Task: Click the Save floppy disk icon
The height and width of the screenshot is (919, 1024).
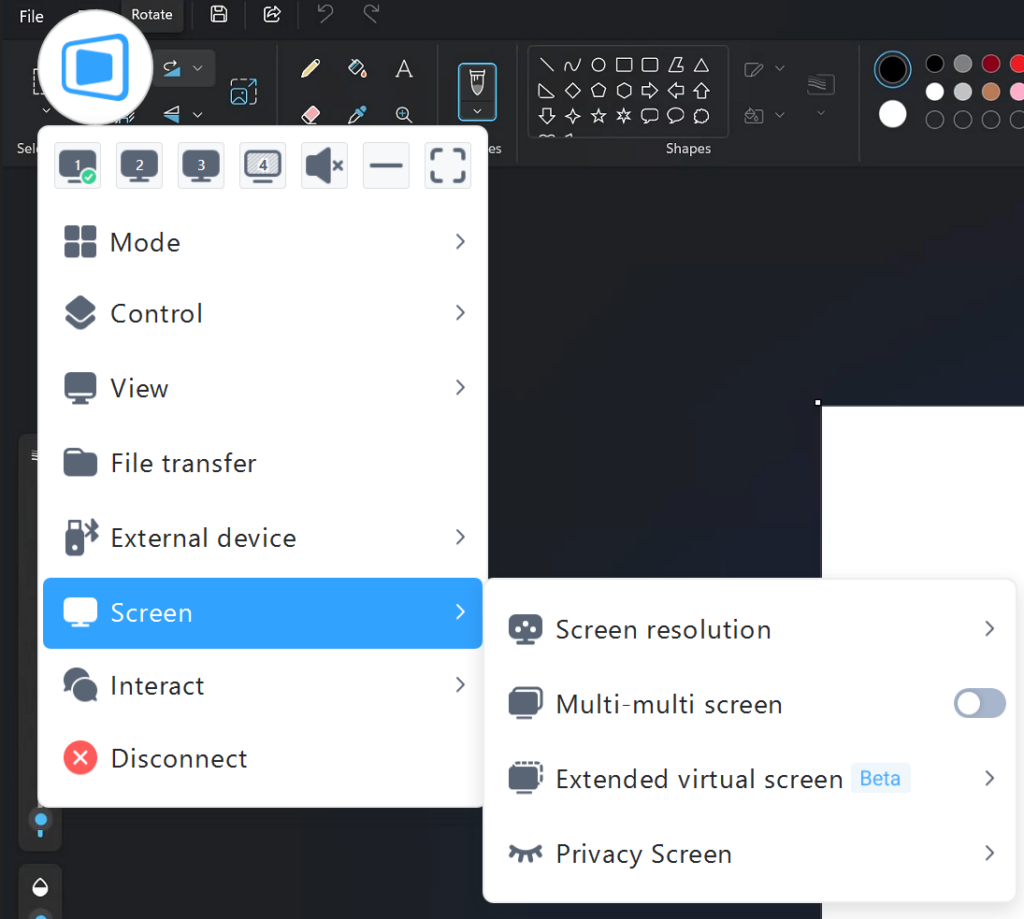Action: 219,14
